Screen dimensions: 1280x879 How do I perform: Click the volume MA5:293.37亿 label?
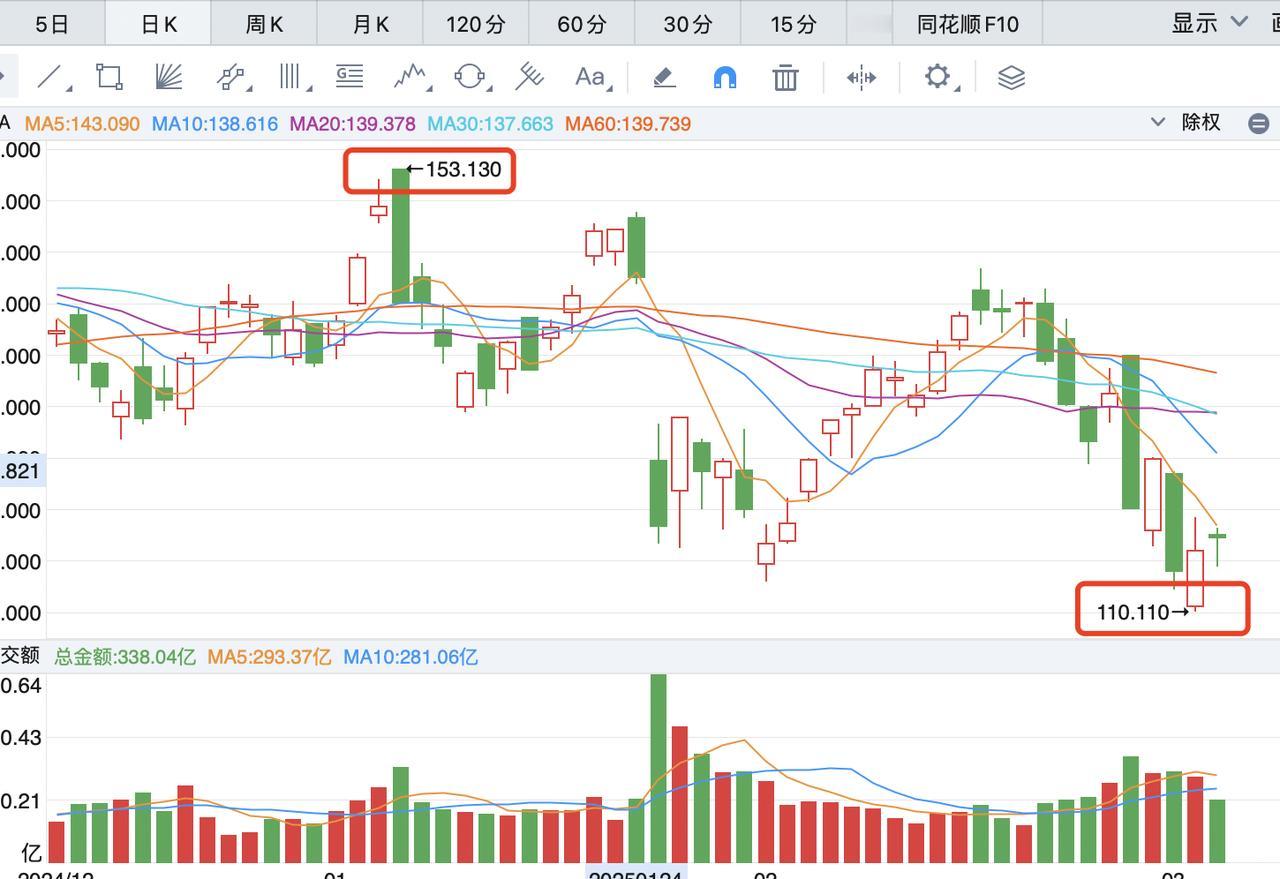pos(269,657)
